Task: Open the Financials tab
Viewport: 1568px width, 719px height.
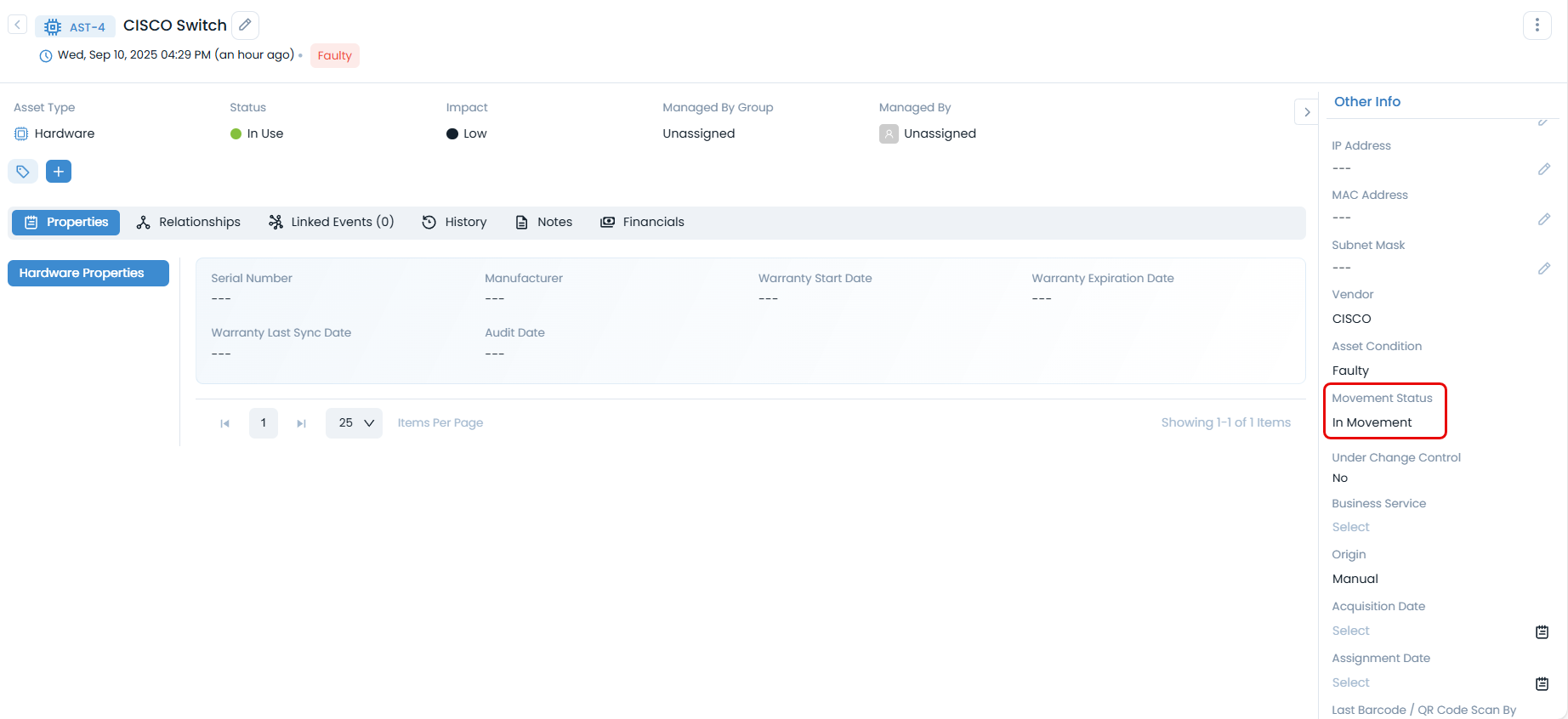Action: tap(642, 222)
